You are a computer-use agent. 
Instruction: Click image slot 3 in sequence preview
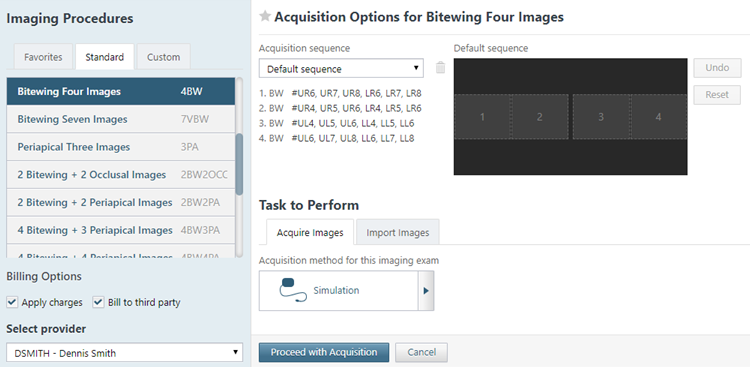[x=601, y=117]
